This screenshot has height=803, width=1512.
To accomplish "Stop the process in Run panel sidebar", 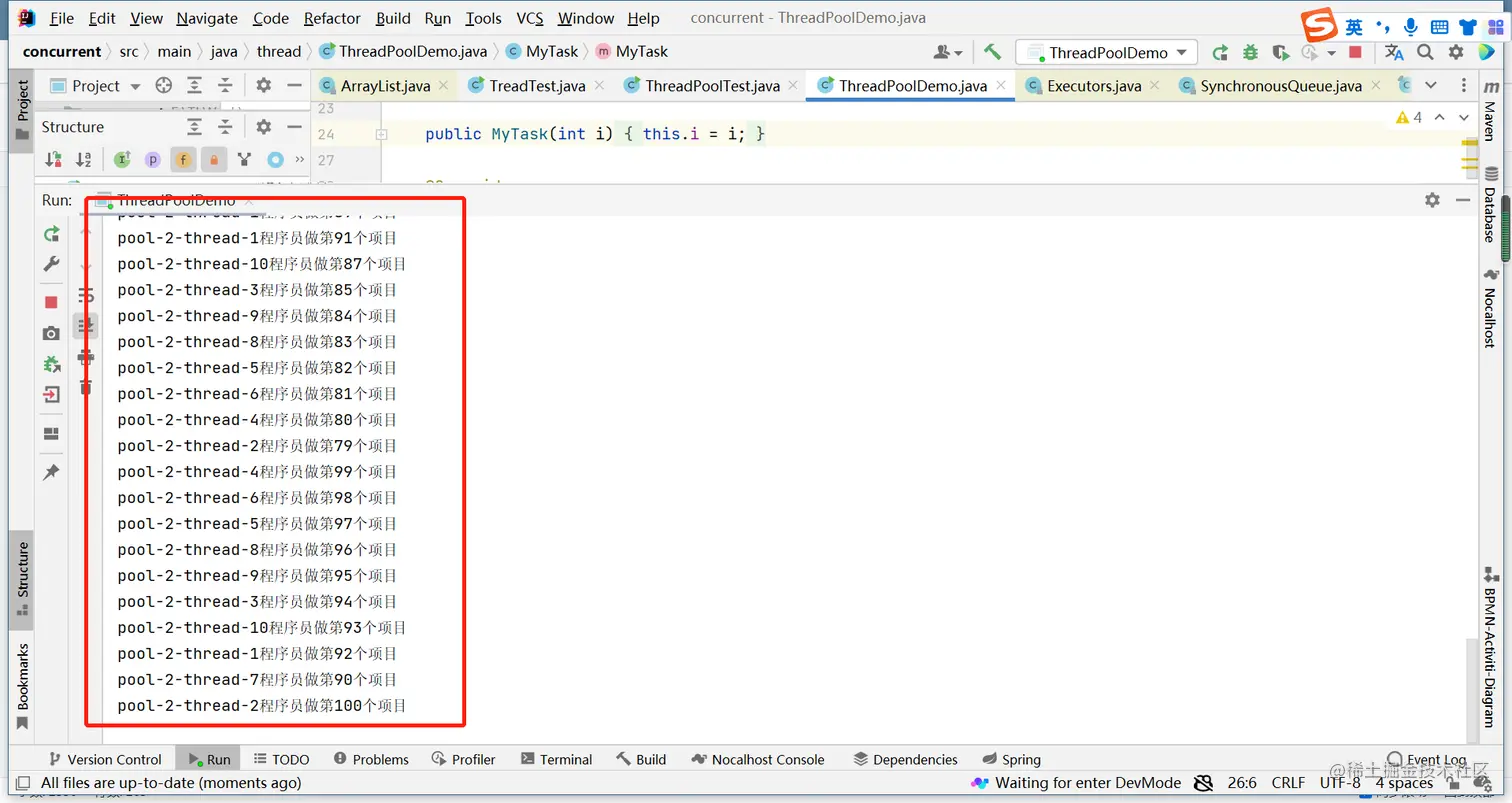I will [51, 302].
